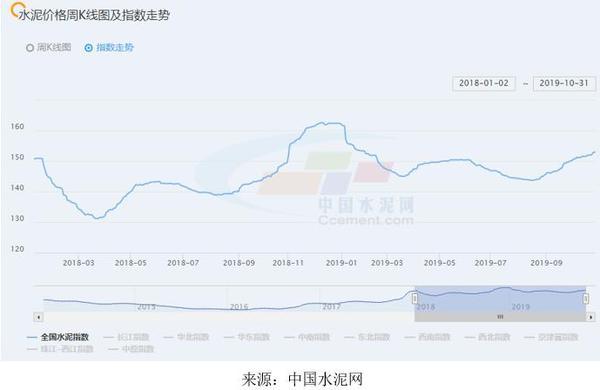The width and height of the screenshot is (600, 390).
Task: Click the orange logo icon beside chart title
Action: tap(15, 9)
